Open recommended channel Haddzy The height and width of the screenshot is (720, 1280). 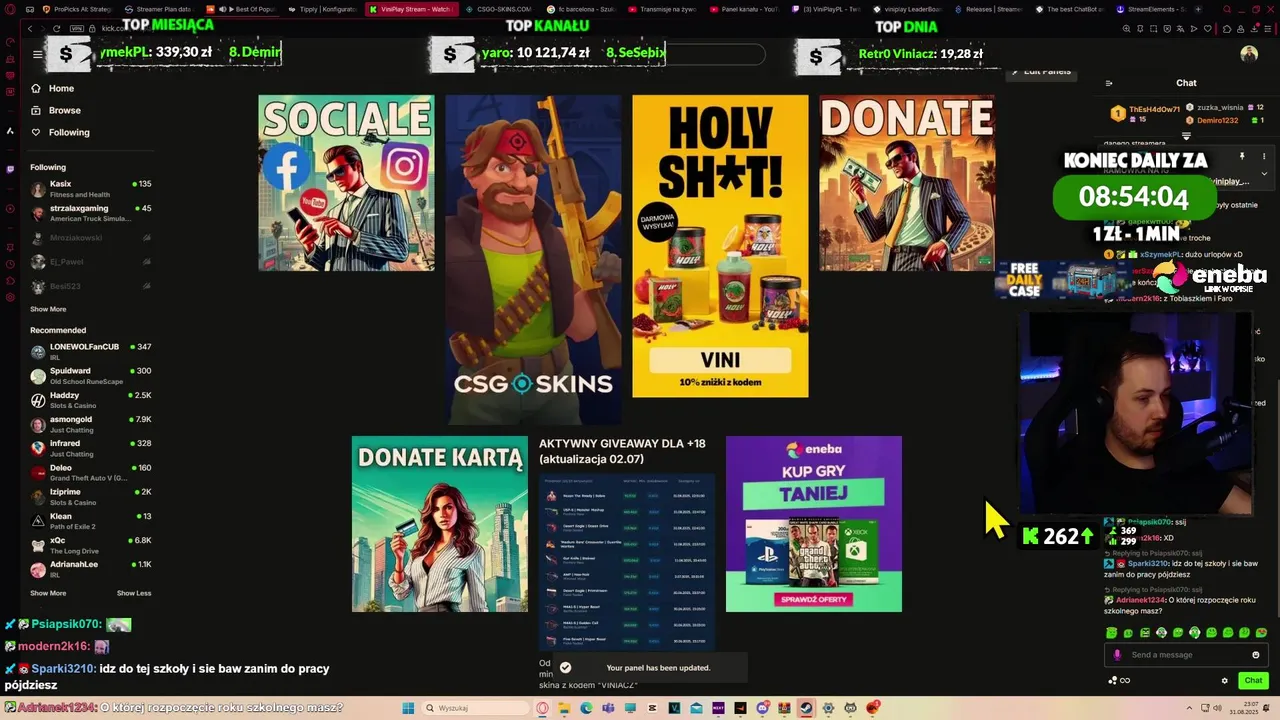point(90,400)
